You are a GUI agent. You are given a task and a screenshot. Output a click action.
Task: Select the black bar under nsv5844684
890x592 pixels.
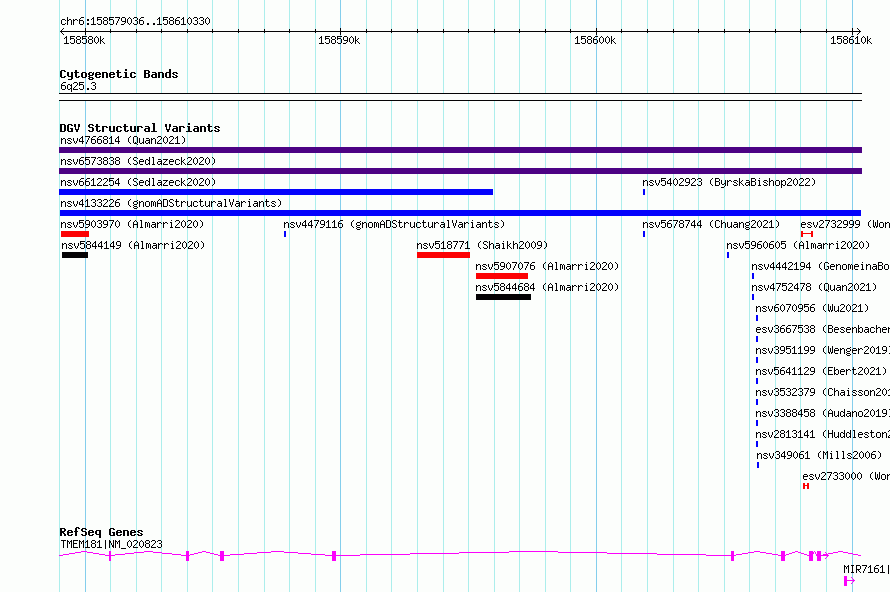(503, 297)
